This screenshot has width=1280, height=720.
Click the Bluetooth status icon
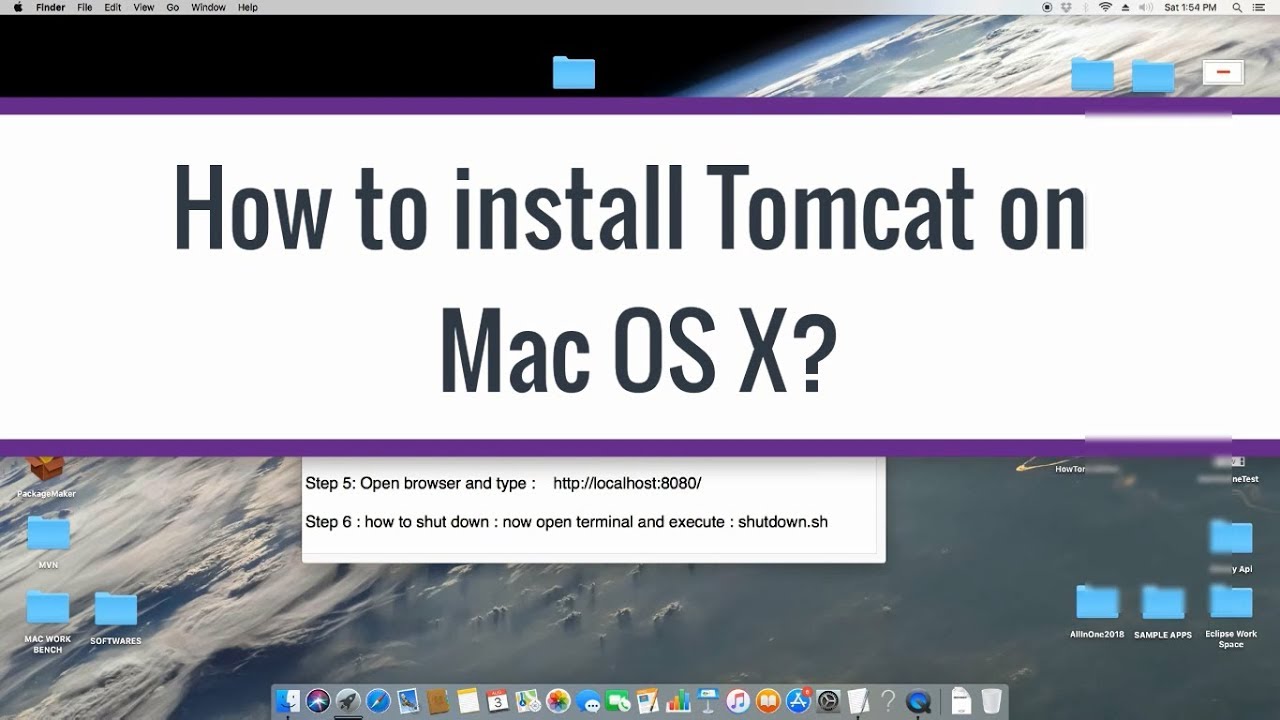coord(1086,7)
